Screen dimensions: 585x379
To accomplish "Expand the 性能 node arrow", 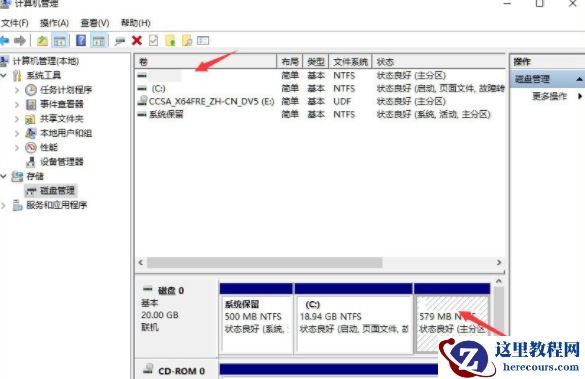I will coord(17,148).
